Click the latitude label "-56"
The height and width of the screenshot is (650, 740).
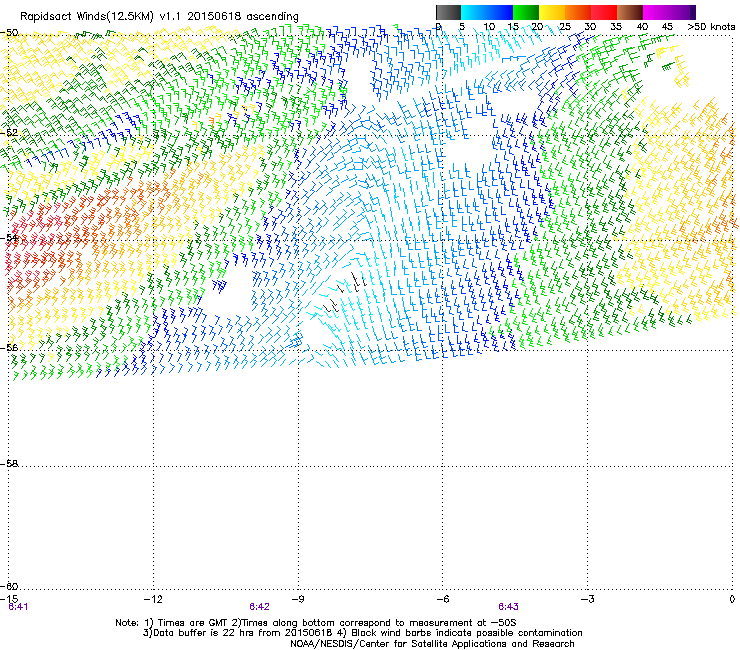coord(9,347)
